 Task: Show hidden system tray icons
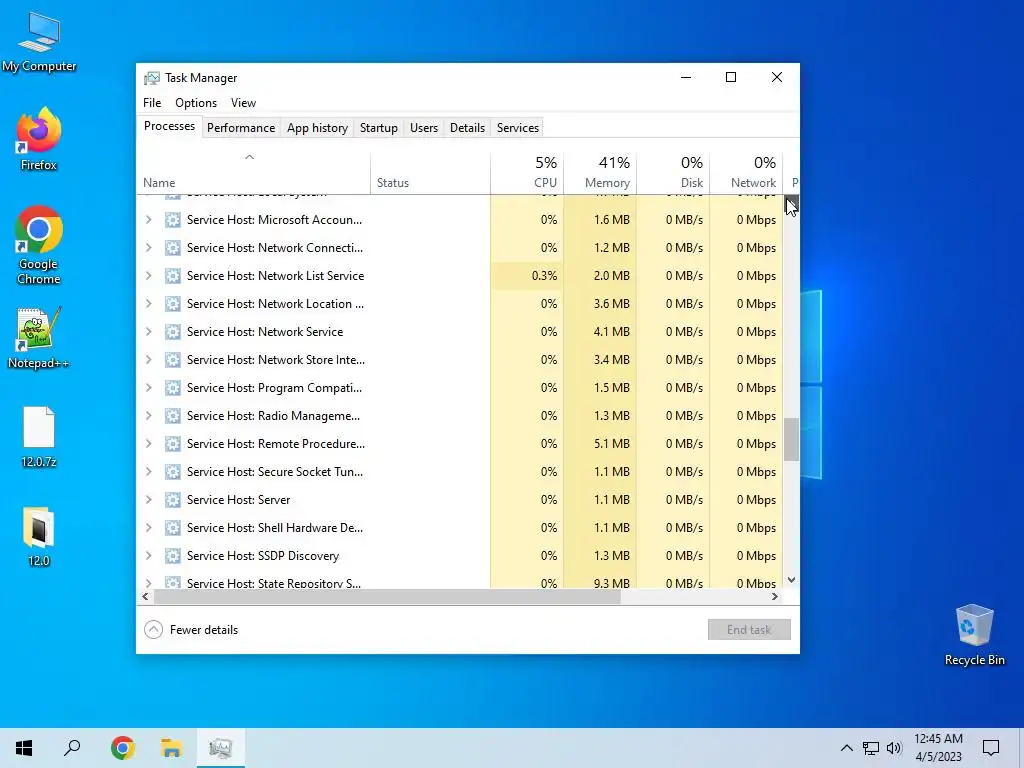click(x=846, y=748)
